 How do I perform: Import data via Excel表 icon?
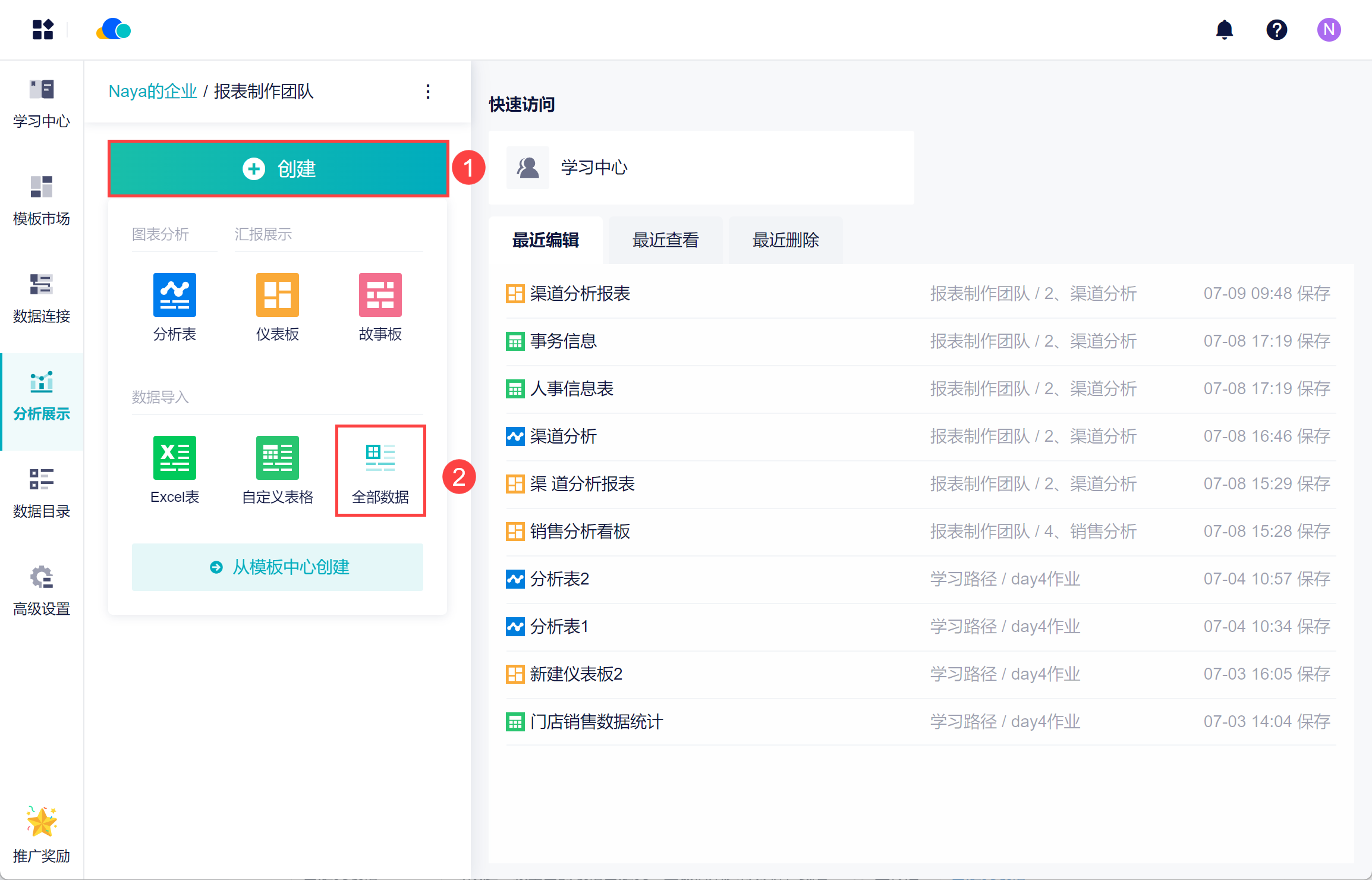coord(174,458)
